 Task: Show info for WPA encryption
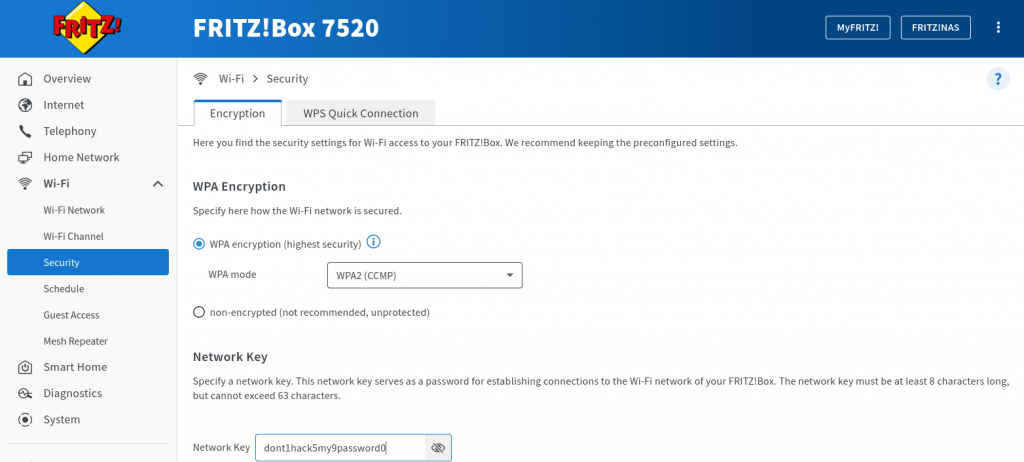coord(374,242)
